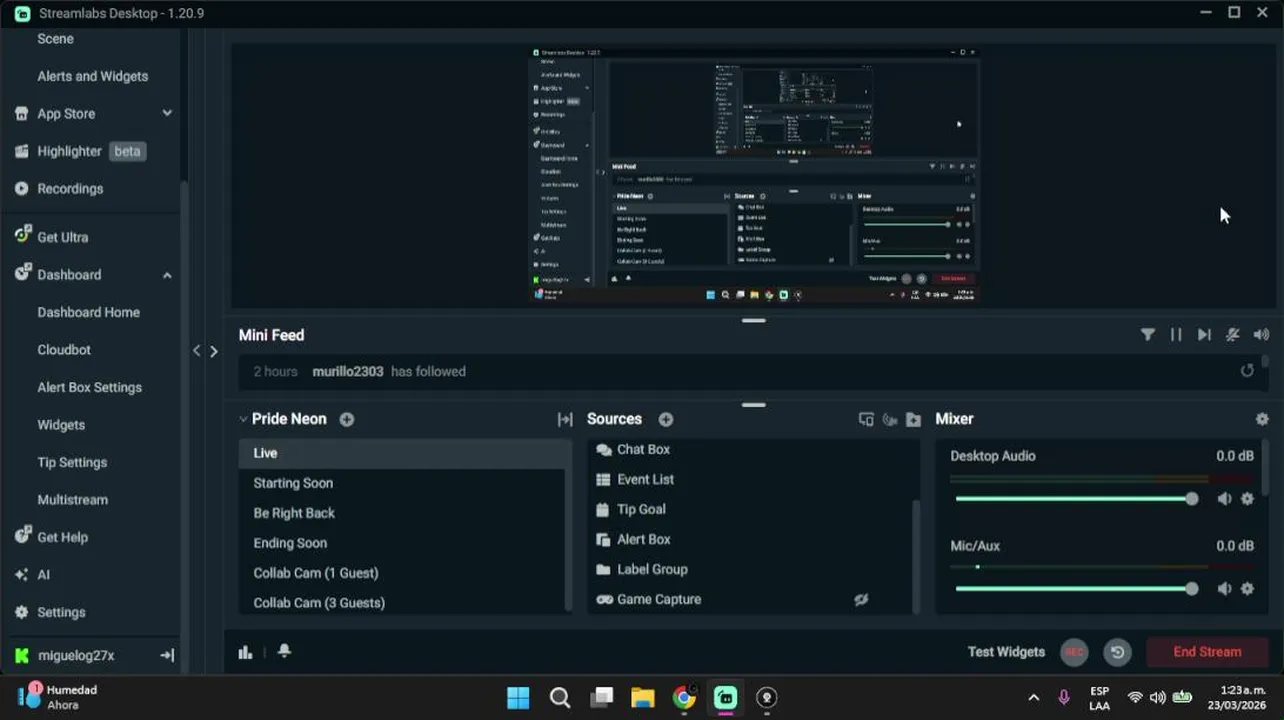Screen dimensions: 1284x720
Task: Click notifications bell near stats icon
Action: (x=284, y=651)
